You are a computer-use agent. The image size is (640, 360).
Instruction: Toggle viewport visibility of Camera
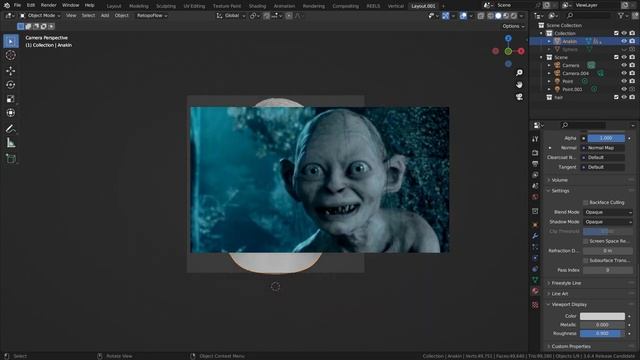point(624,65)
